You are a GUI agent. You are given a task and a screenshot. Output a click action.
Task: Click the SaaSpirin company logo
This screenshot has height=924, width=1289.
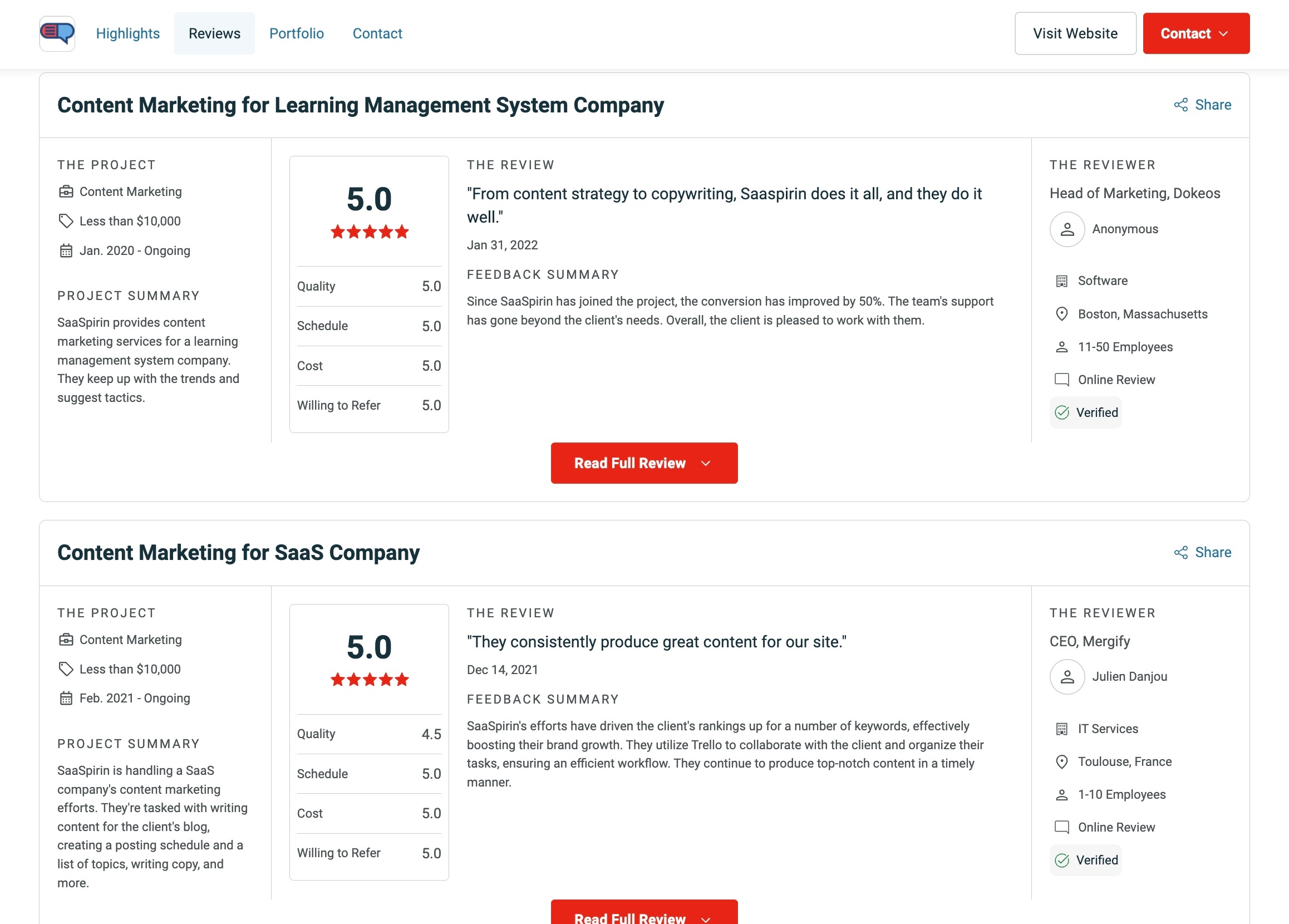pyautogui.click(x=57, y=33)
